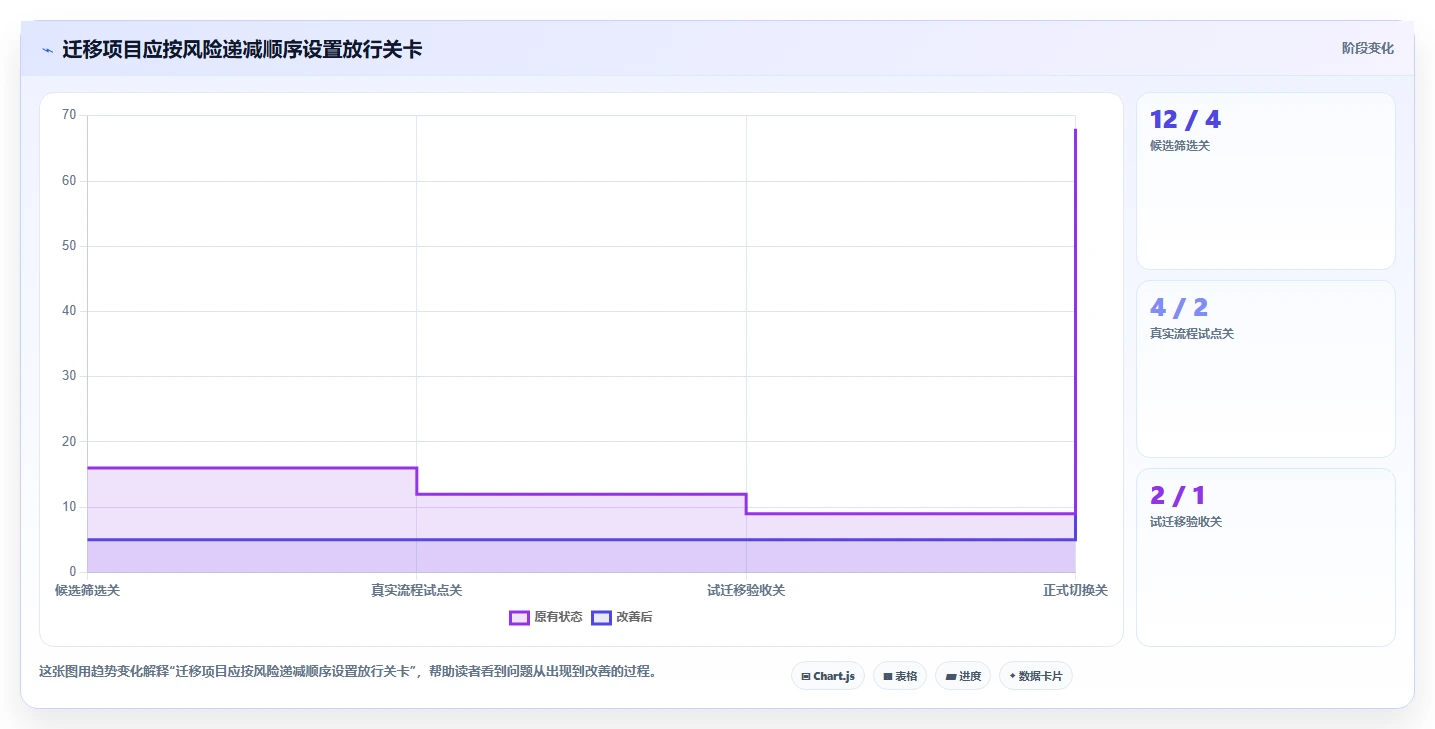The height and width of the screenshot is (729, 1435).
Task: Click the trend icon beside the title
Action: 47,50
